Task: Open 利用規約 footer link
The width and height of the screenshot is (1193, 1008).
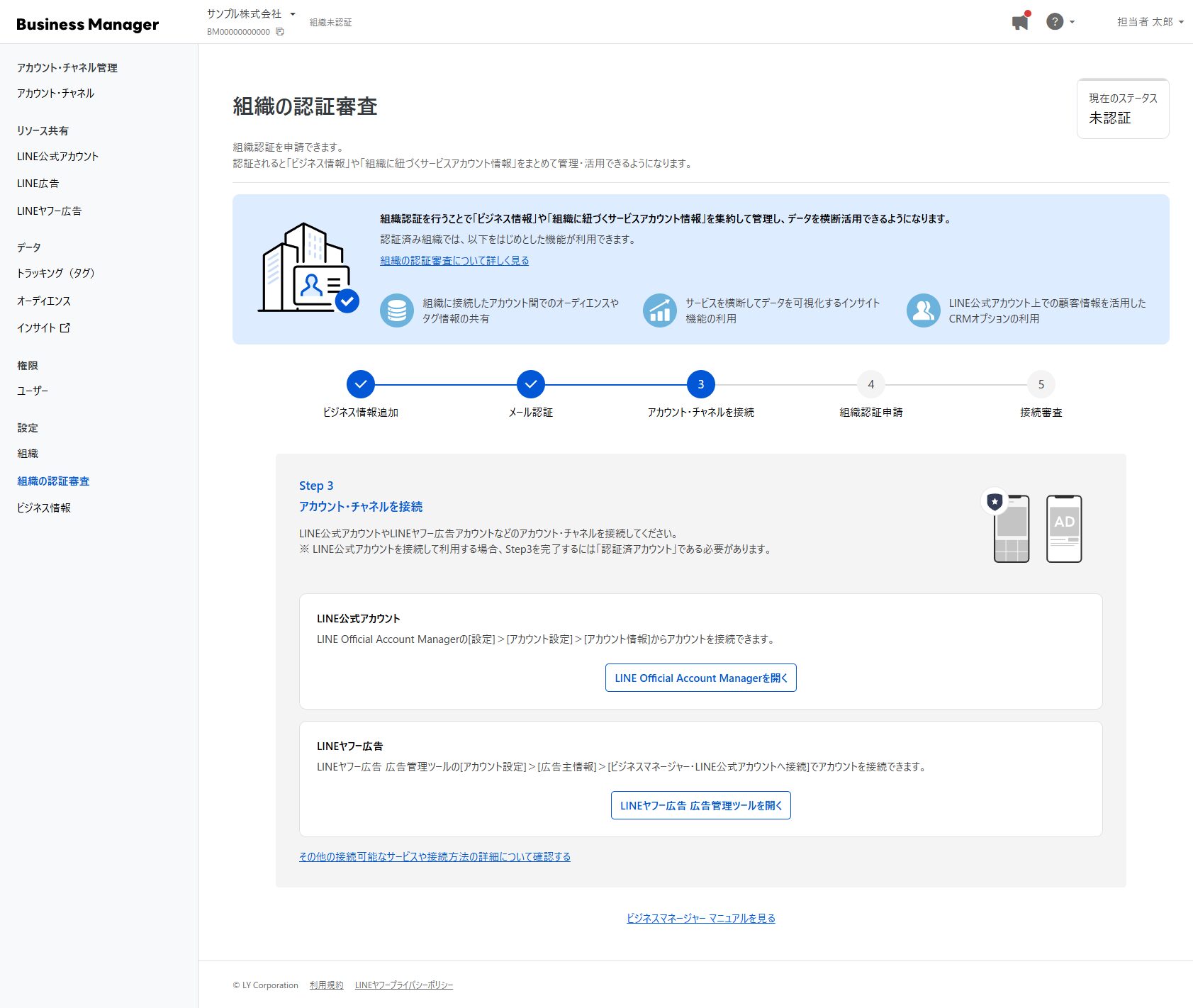Action: pyautogui.click(x=327, y=985)
